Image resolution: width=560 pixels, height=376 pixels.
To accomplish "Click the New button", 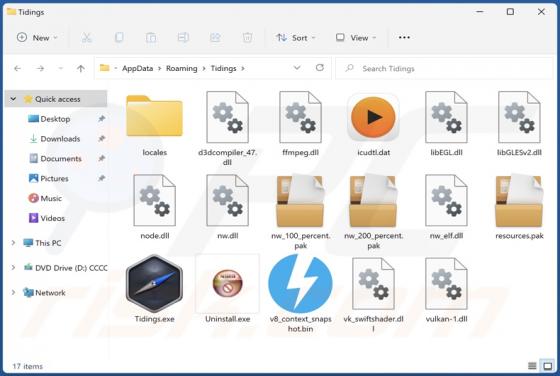I will 37,37.
